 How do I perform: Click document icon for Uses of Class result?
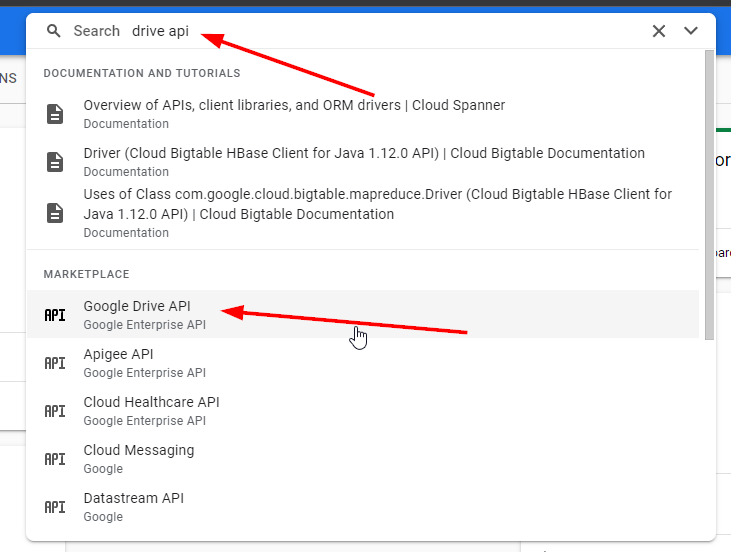pos(55,213)
